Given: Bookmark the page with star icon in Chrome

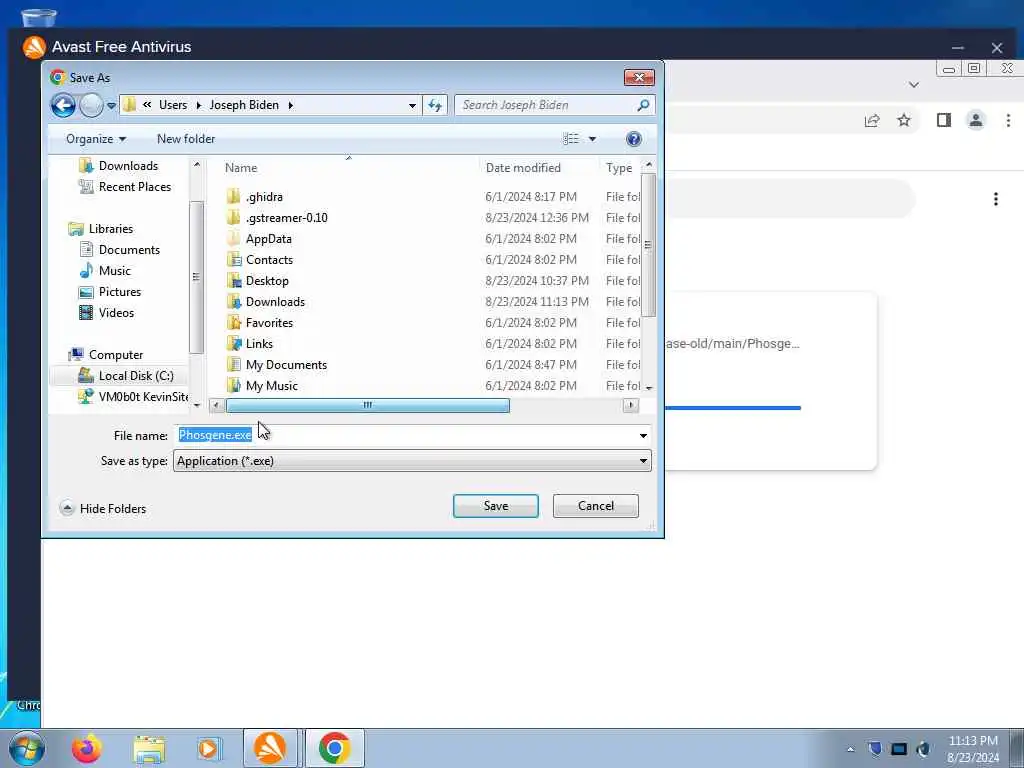Looking at the screenshot, I should pyautogui.click(x=904, y=120).
